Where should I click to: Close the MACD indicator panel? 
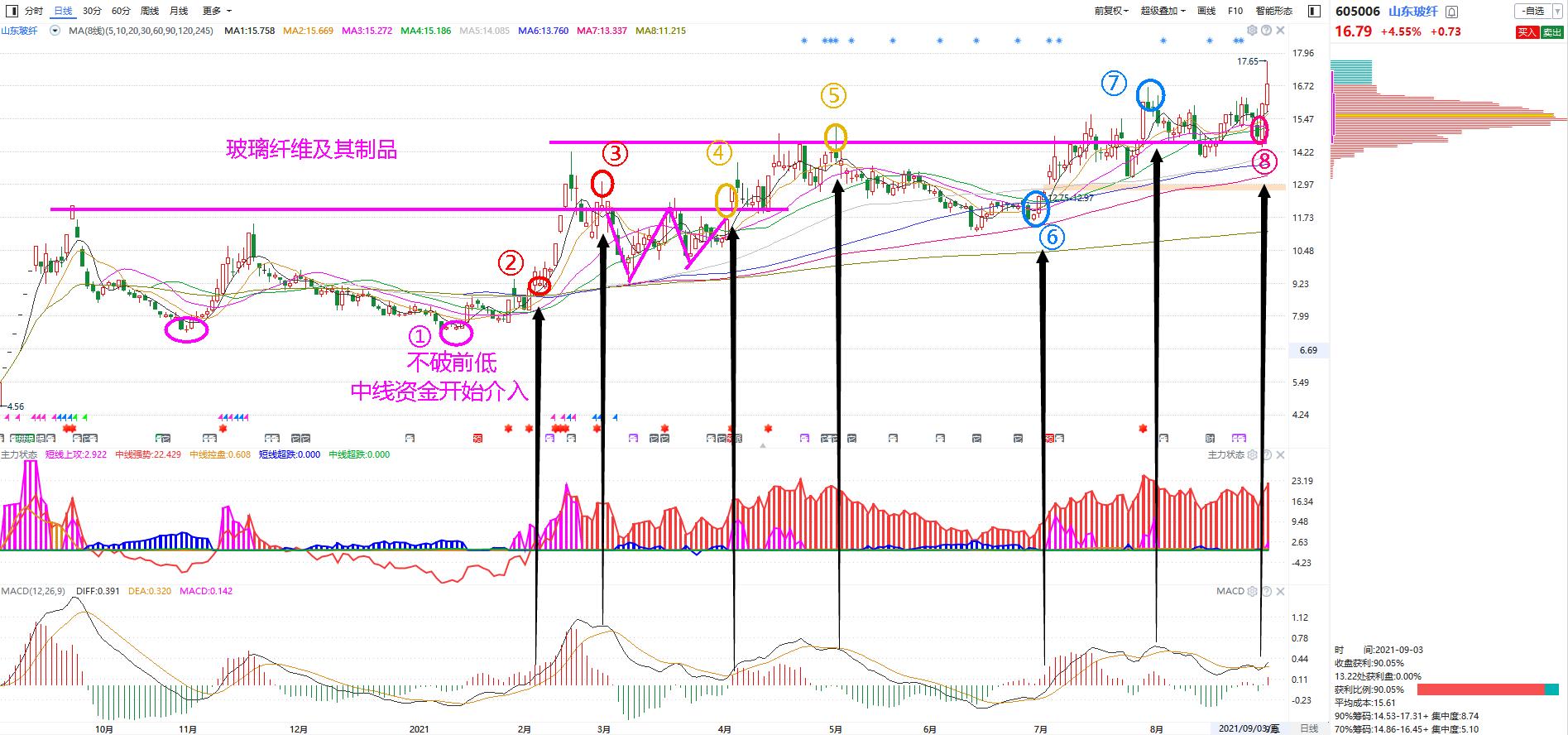click(1280, 591)
